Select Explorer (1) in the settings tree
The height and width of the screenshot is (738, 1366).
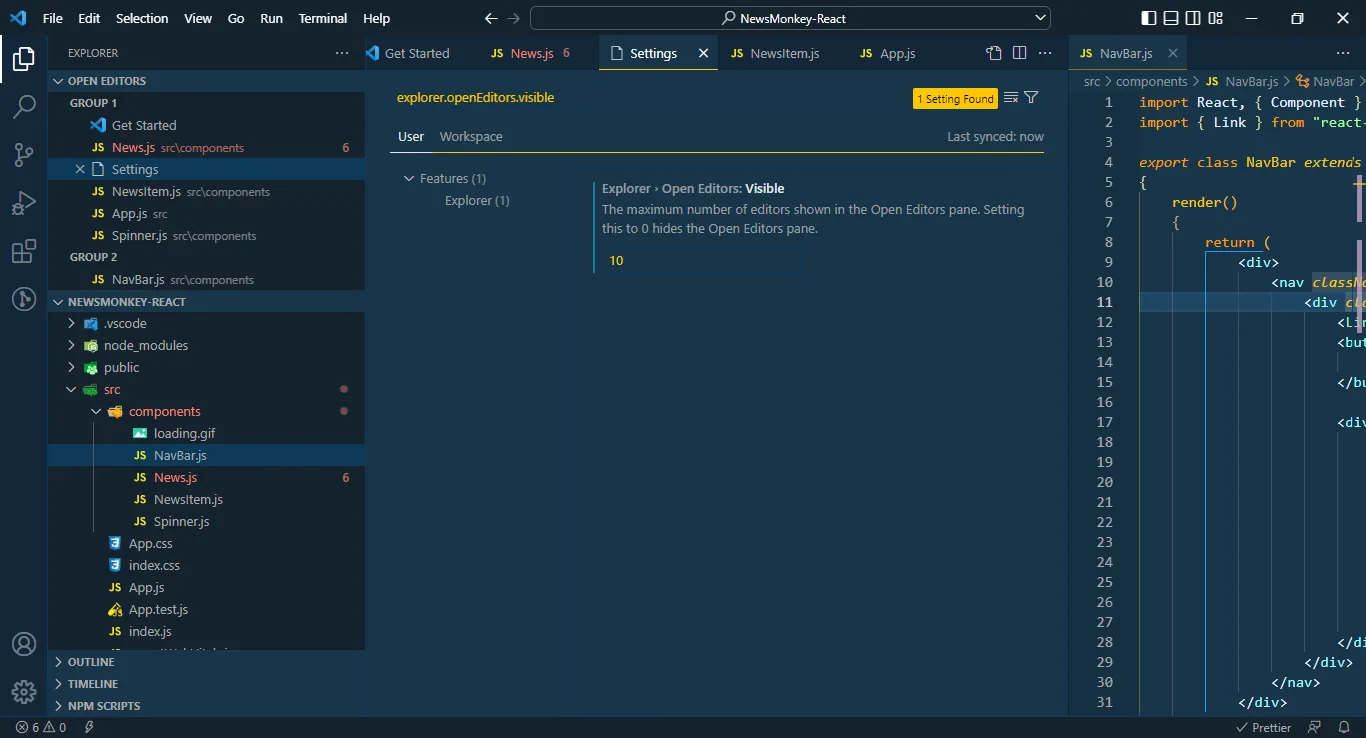click(x=477, y=201)
